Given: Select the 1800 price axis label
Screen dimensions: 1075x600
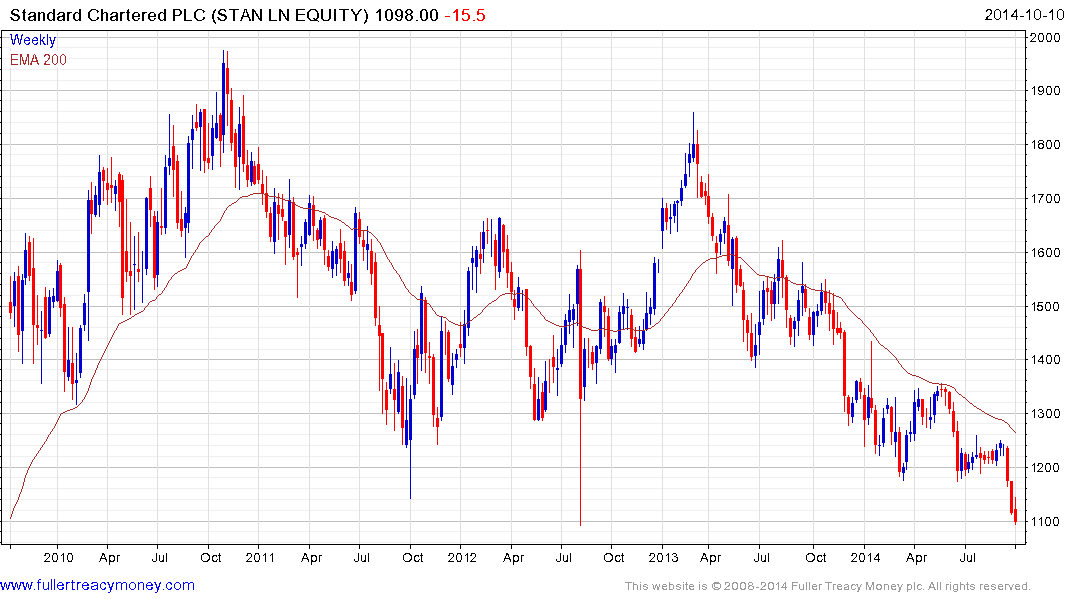Looking at the screenshot, I should click(x=1046, y=145).
